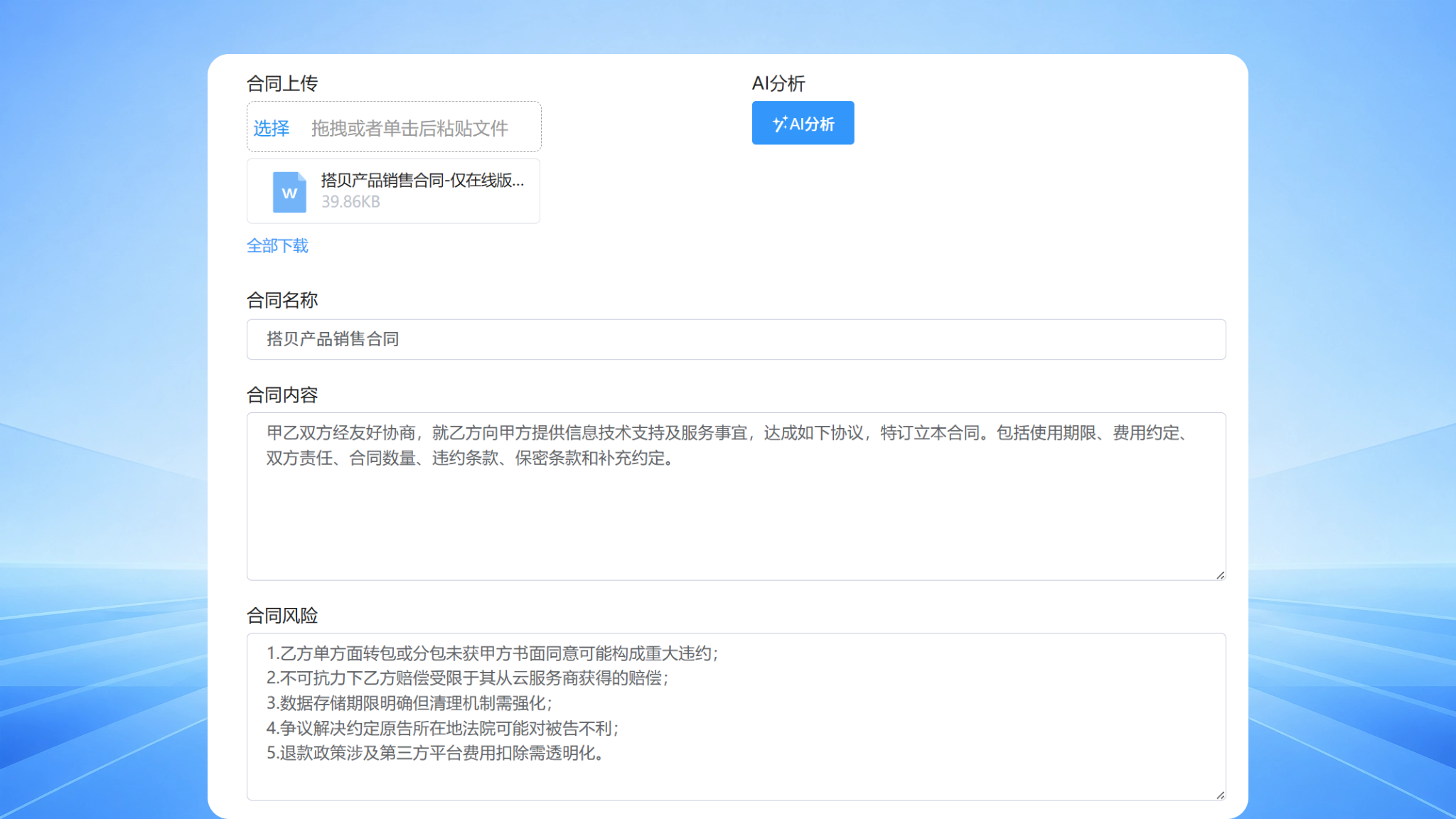Click the risk line 1.乙方单方面转包或分包
The height and width of the screenshot is (819, 1456).
[493, 653]
